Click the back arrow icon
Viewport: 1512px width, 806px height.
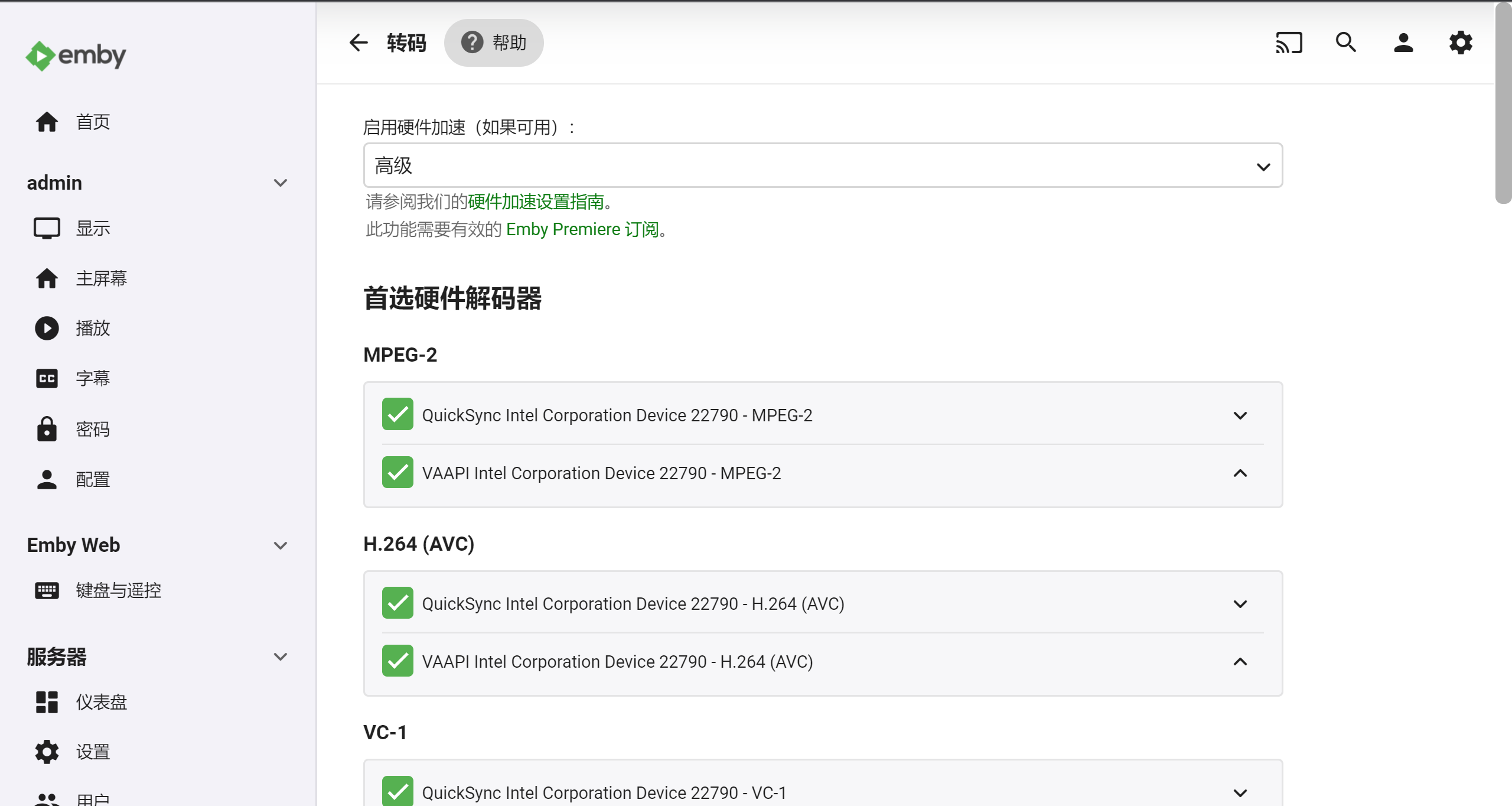pyautogui.click(x=359, y=43)
